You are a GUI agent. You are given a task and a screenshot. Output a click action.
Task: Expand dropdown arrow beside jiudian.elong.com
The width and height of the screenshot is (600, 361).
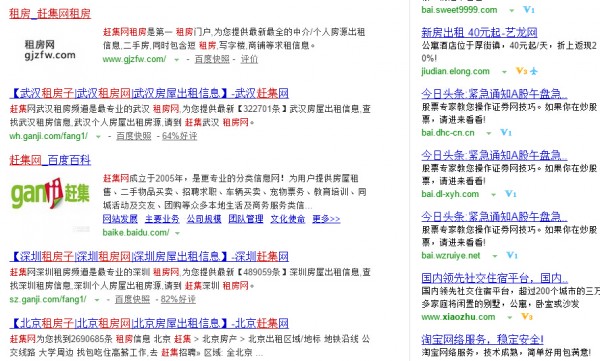coord(504,72)
